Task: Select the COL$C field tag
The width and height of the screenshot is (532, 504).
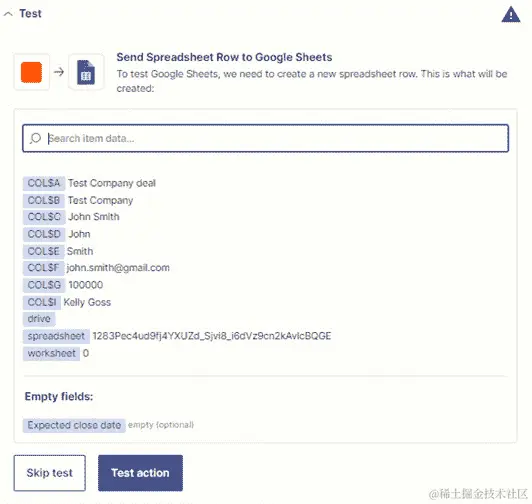Action: click(x=44, y=217)
